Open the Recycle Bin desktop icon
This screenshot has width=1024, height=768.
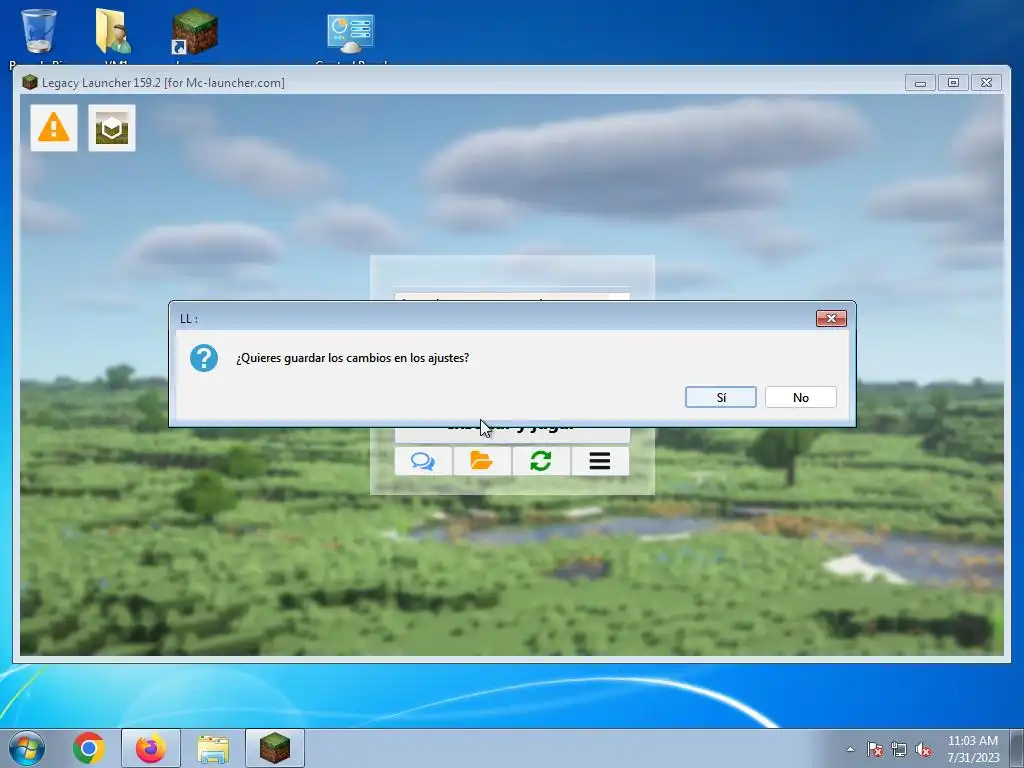click(39, 31)
